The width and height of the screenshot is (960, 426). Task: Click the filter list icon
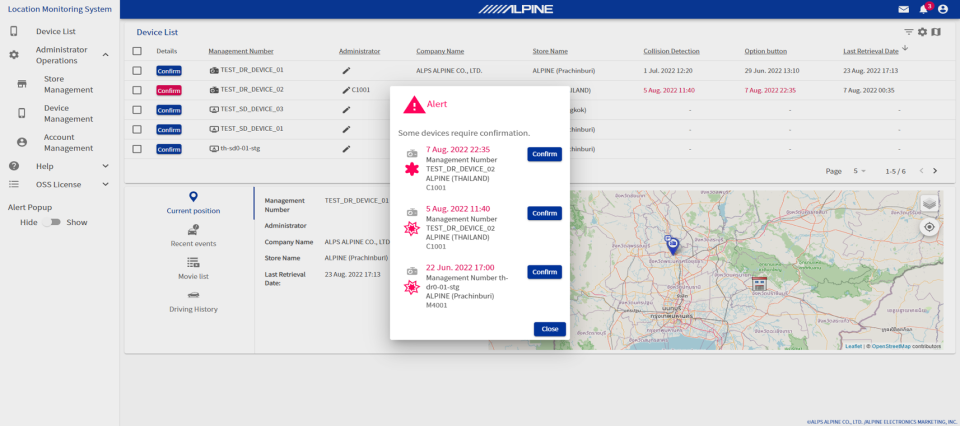pos(909,32)
